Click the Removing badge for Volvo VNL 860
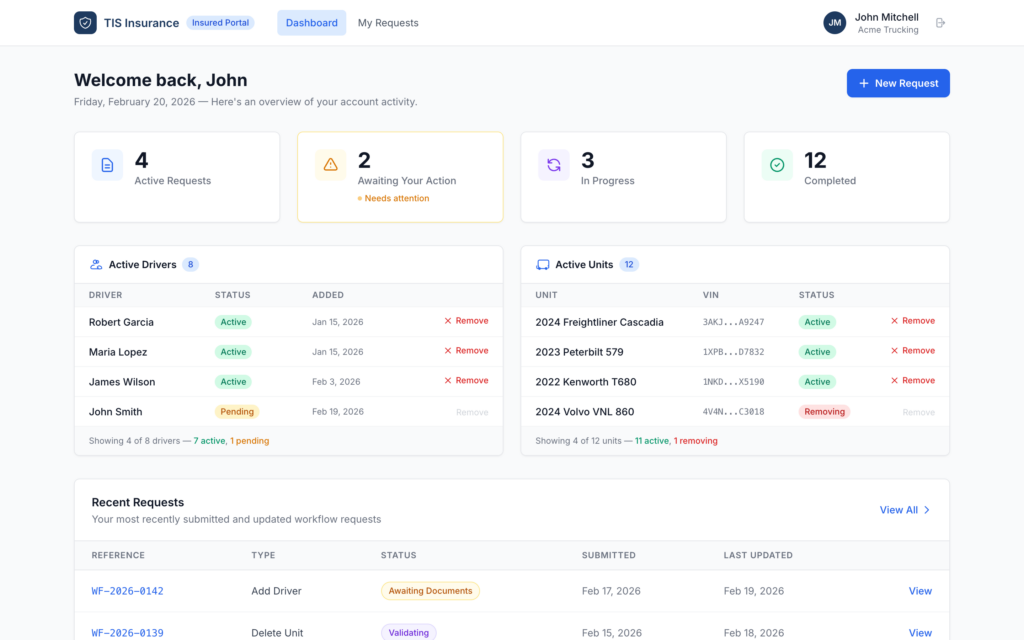This screenshot has height=640, width=1024. click(x=824, y=412)
